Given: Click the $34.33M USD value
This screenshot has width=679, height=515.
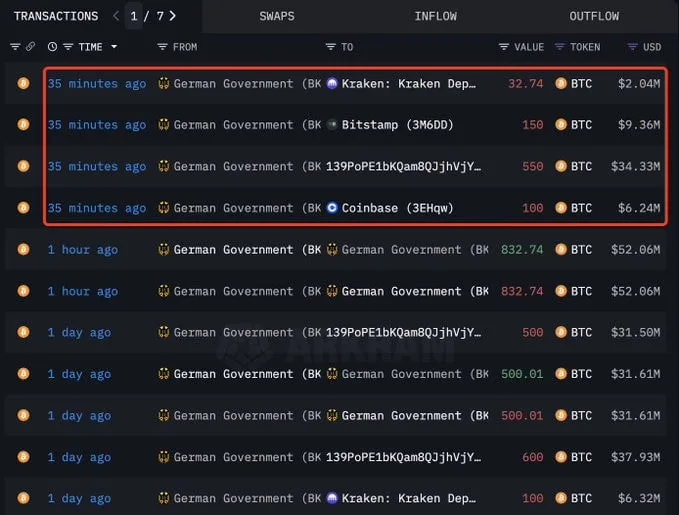Looking at the screenshot, I should (635, 167).
